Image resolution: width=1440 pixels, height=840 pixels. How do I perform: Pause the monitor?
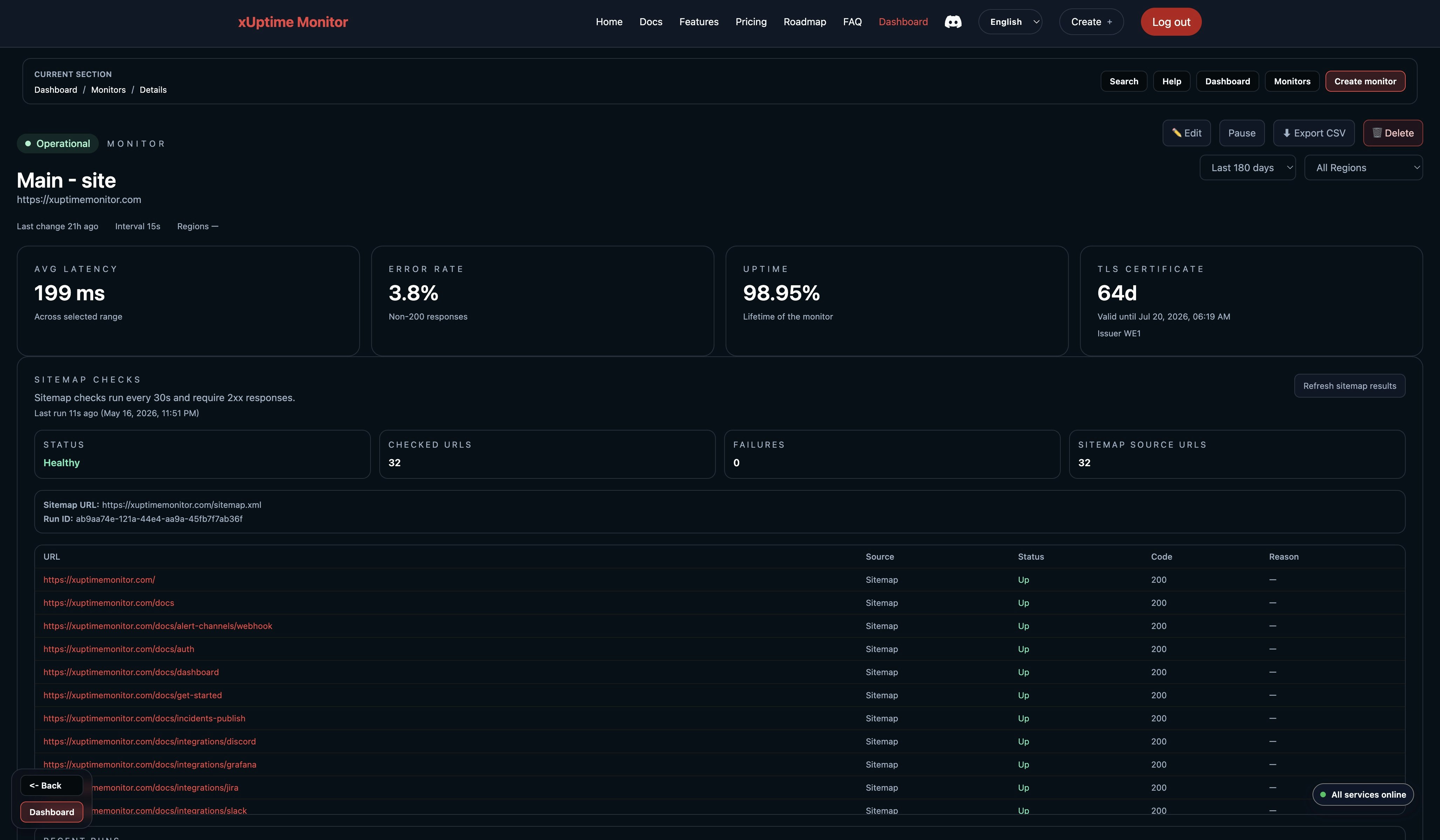[x=1242, y=133]
